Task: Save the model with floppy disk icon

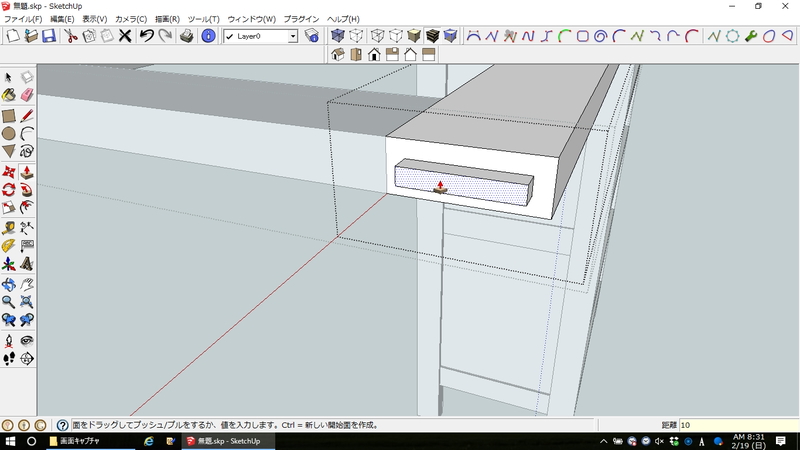Action: (48, 36)
